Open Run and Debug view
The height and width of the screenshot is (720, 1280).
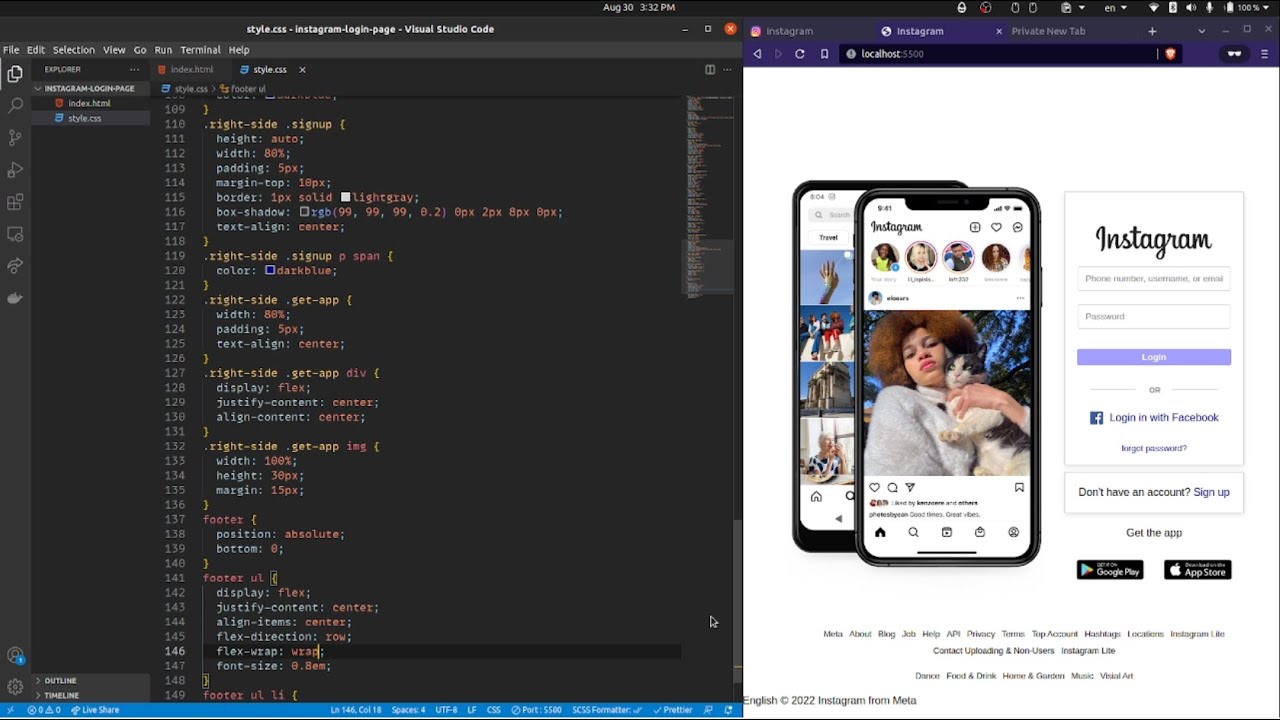click(x=15, y=170)
